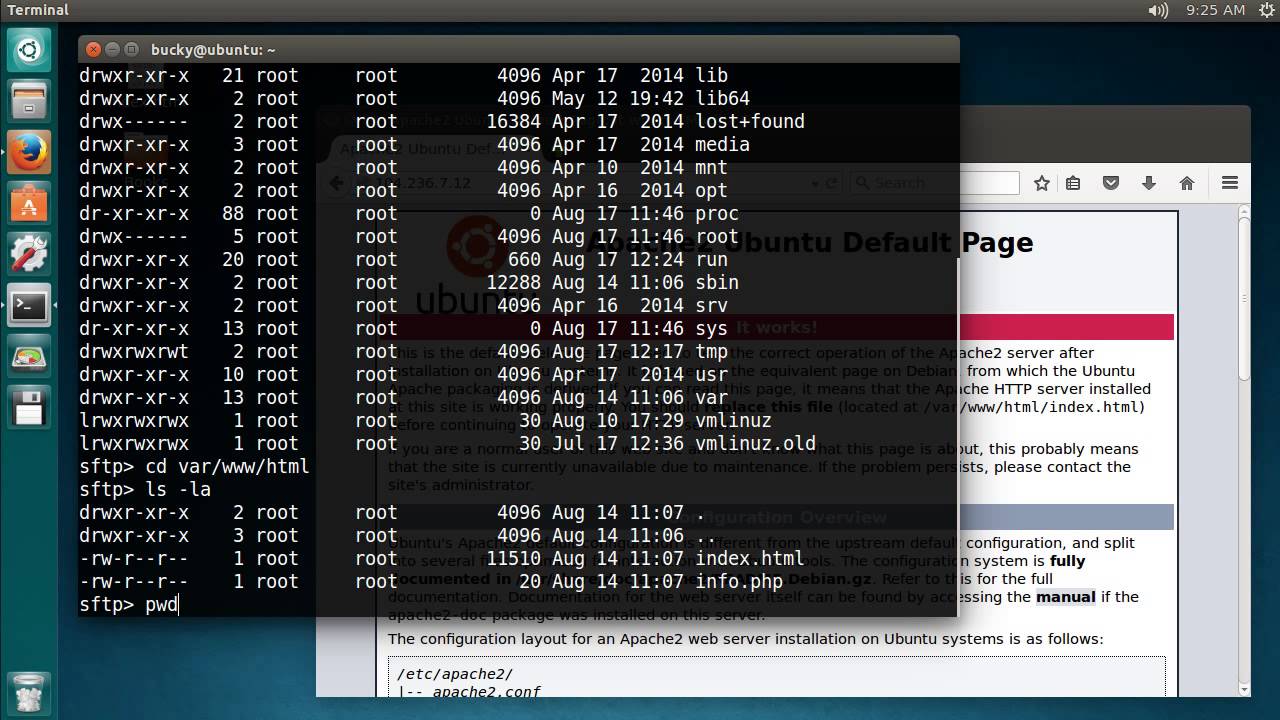Click 'proc' directory entry in terminal

tap(717, 213)
